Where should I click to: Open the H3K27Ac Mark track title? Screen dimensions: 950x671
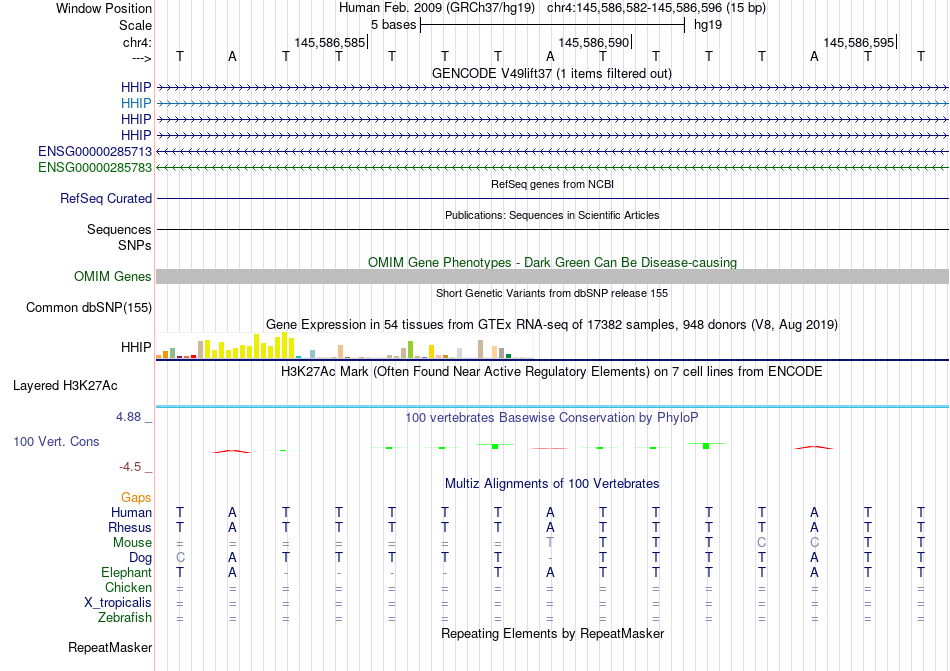[552, 371]
